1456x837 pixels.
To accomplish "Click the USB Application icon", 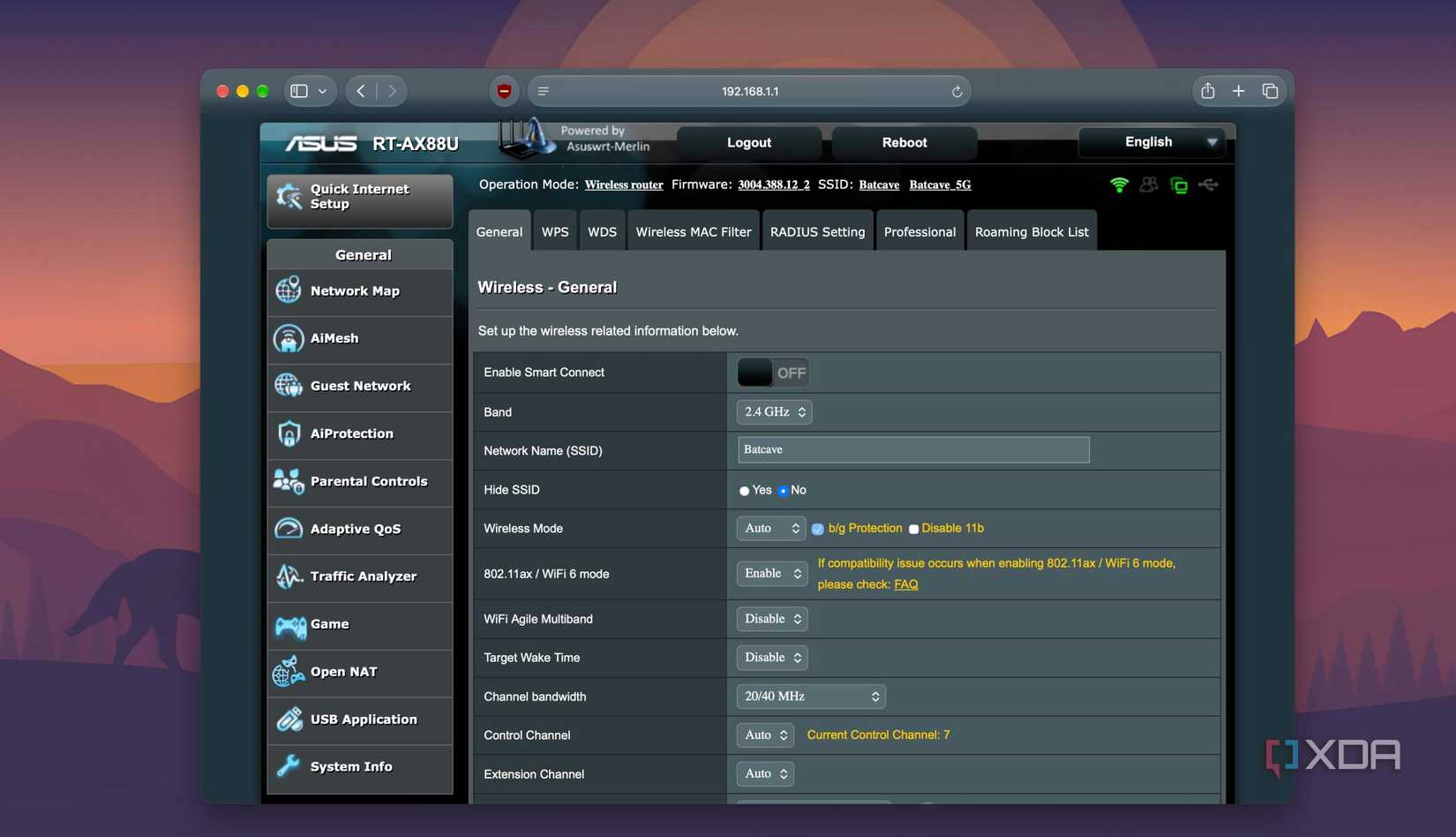I will 289,720.
